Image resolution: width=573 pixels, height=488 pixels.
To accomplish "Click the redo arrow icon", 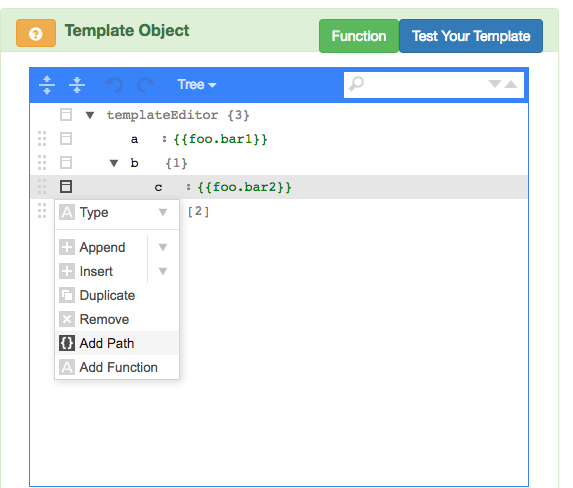I will [x=146, y=85].
